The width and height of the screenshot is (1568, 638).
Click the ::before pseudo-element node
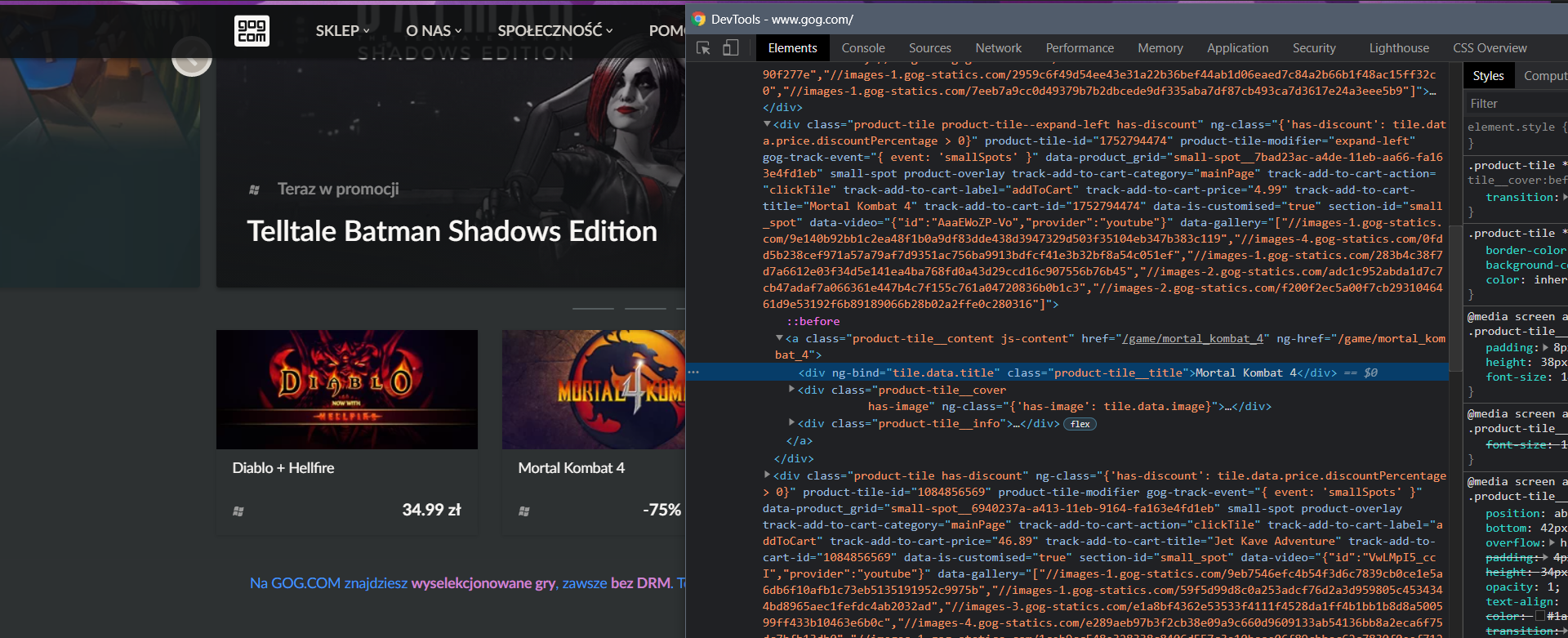click(x=813, y=321)
